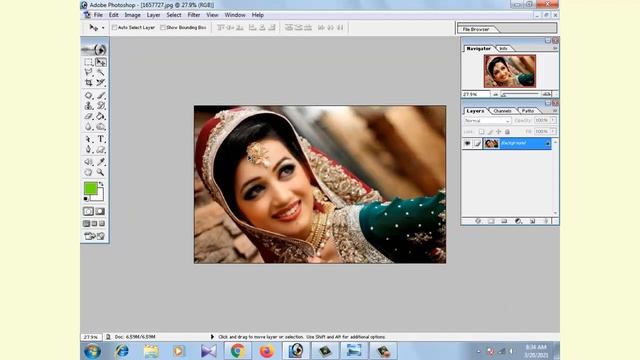Click the Jump to ImageReady button
Image resolution: width=640 pixels, height=360 pixels.
95,236
